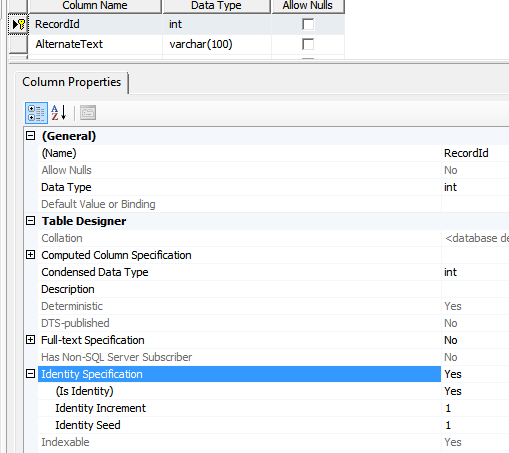Click the int value of Data Type property
This screenshot has height=453, width=509.
pyautogui.click(x=475, y=187)
